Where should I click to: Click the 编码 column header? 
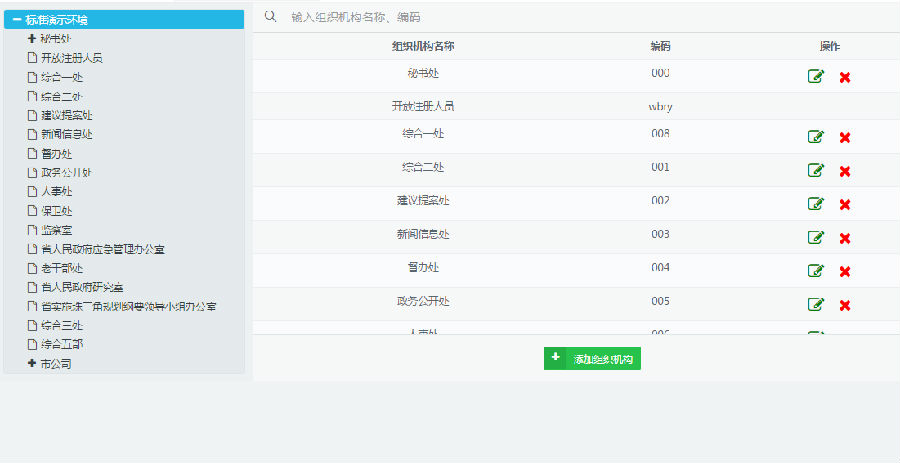pos(660,46)
